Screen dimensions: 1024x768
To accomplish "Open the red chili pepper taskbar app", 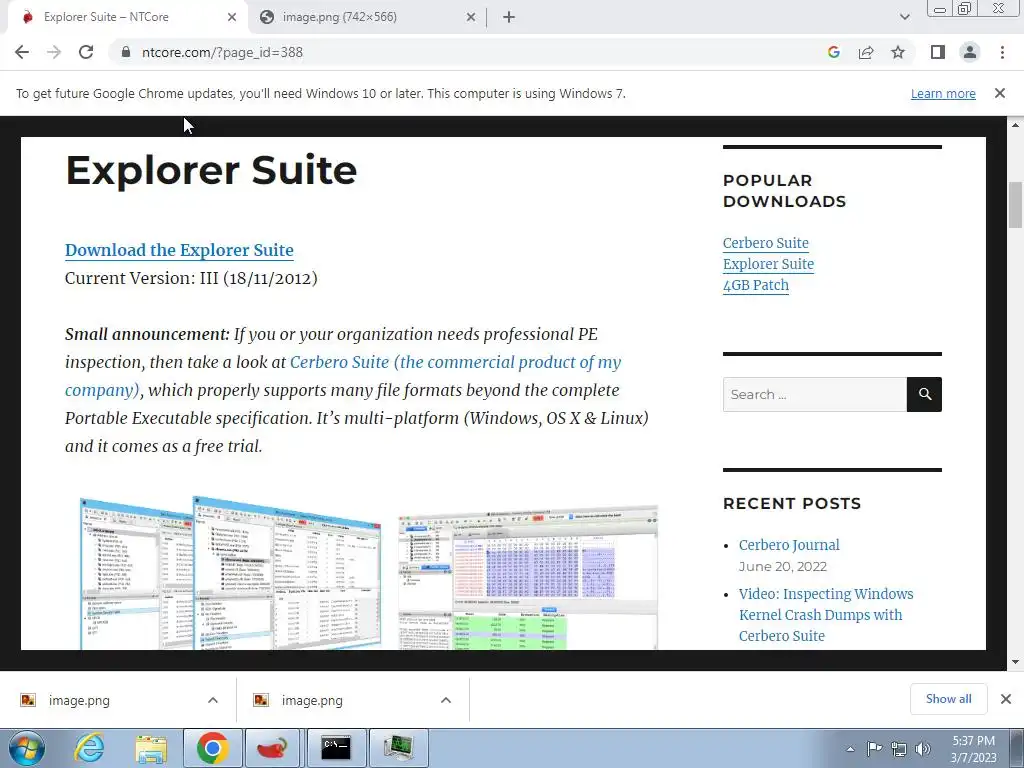I will (x=272, y=748).
